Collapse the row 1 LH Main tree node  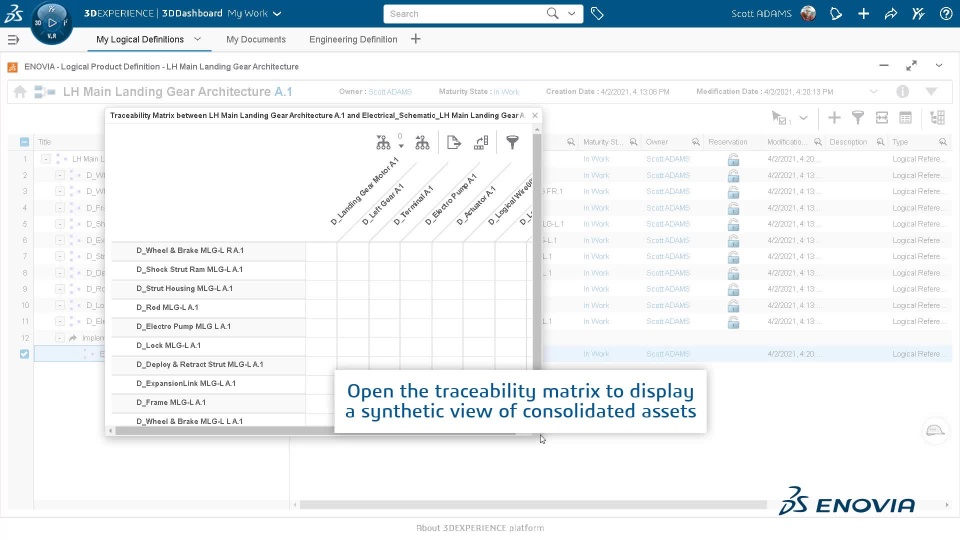click(x=46, y=159)
